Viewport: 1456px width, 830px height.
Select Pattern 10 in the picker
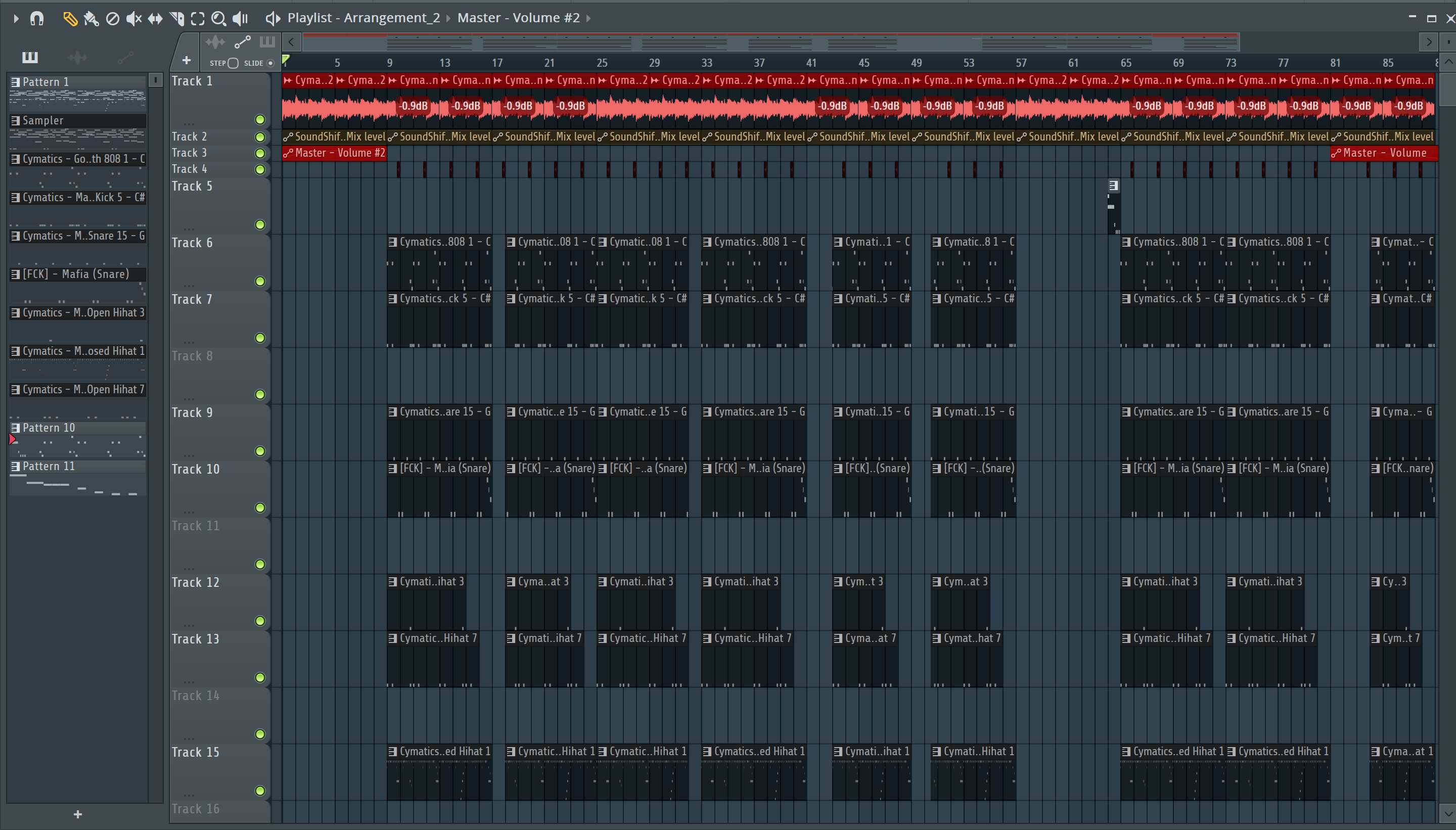pos(49,428)
